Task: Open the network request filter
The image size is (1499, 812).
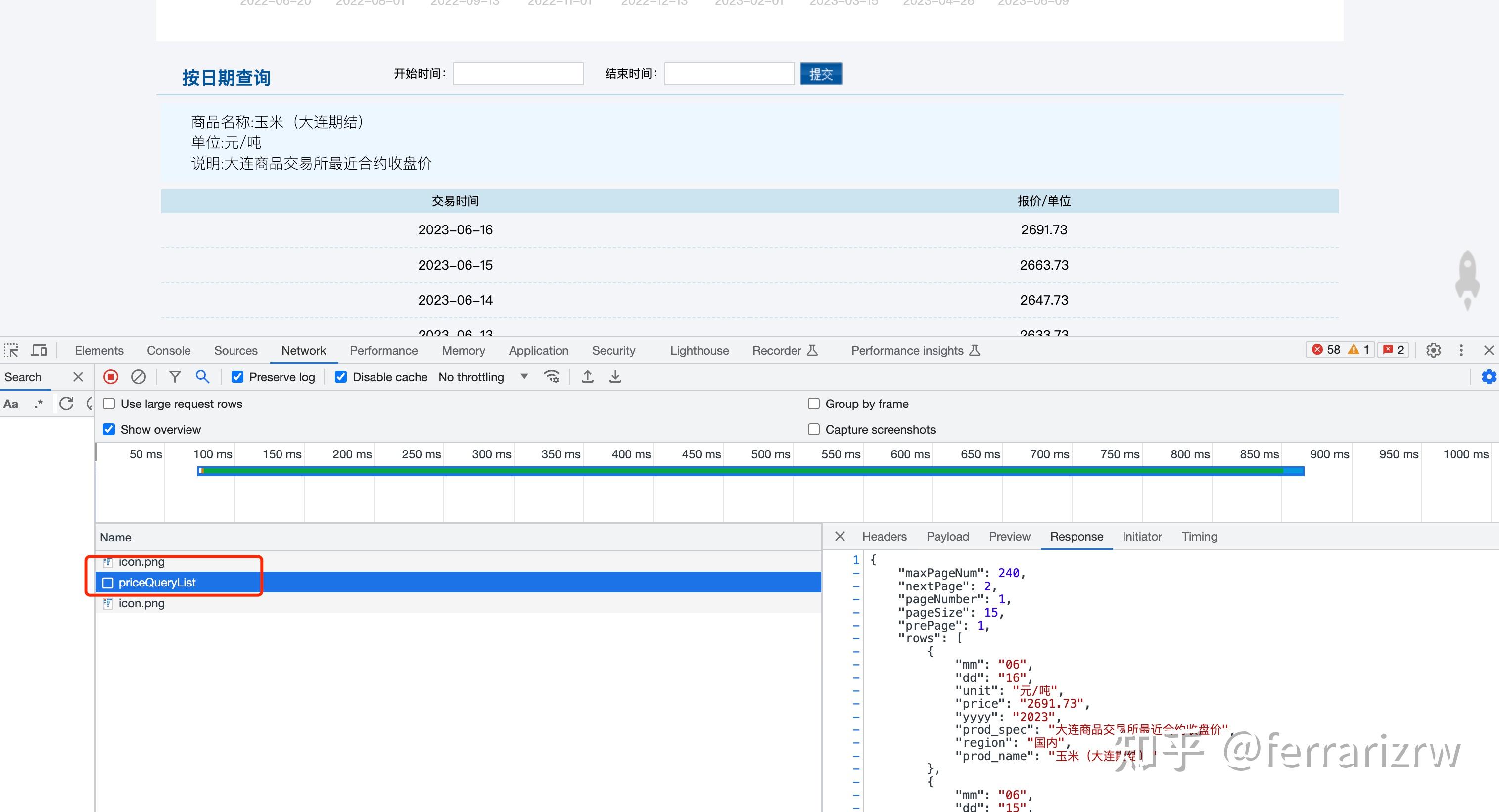Action: 175,377
